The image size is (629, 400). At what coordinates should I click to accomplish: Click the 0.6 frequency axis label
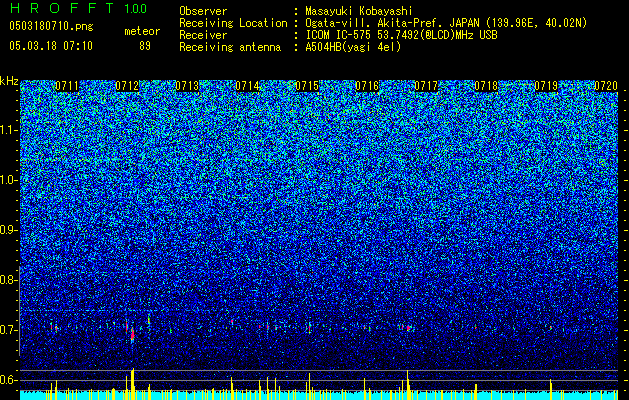[7, 380]
